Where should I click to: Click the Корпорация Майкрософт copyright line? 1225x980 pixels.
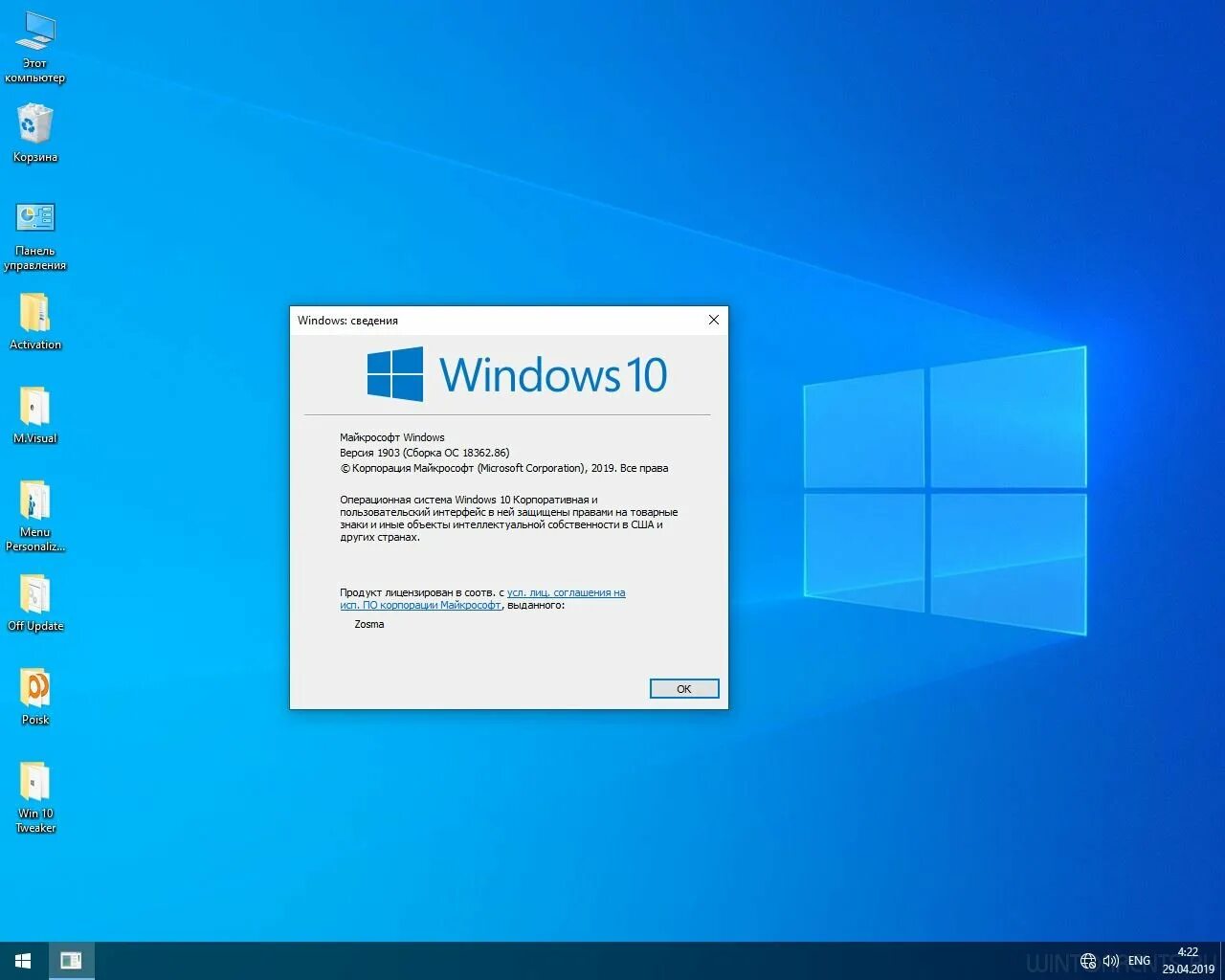click(x=503, y=468)
